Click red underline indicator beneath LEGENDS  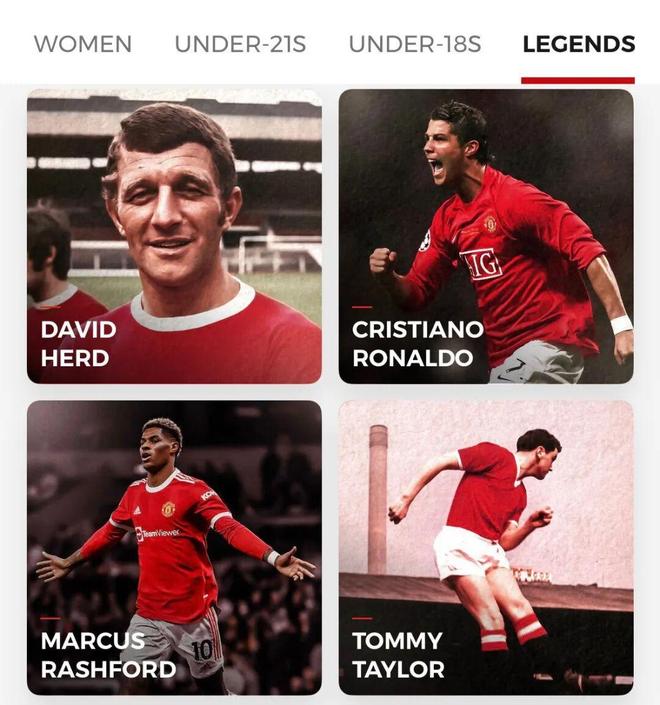[x=578, y=80]
